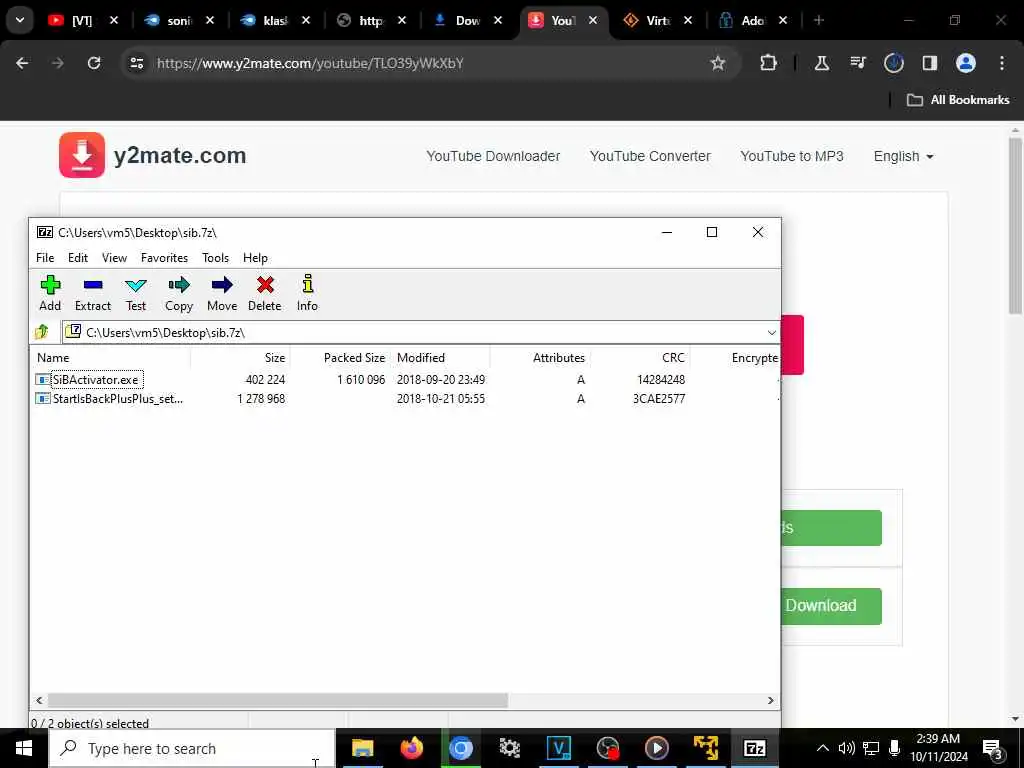
Task: Switch to the Virt browser tab
Action: tap(658, 21)
